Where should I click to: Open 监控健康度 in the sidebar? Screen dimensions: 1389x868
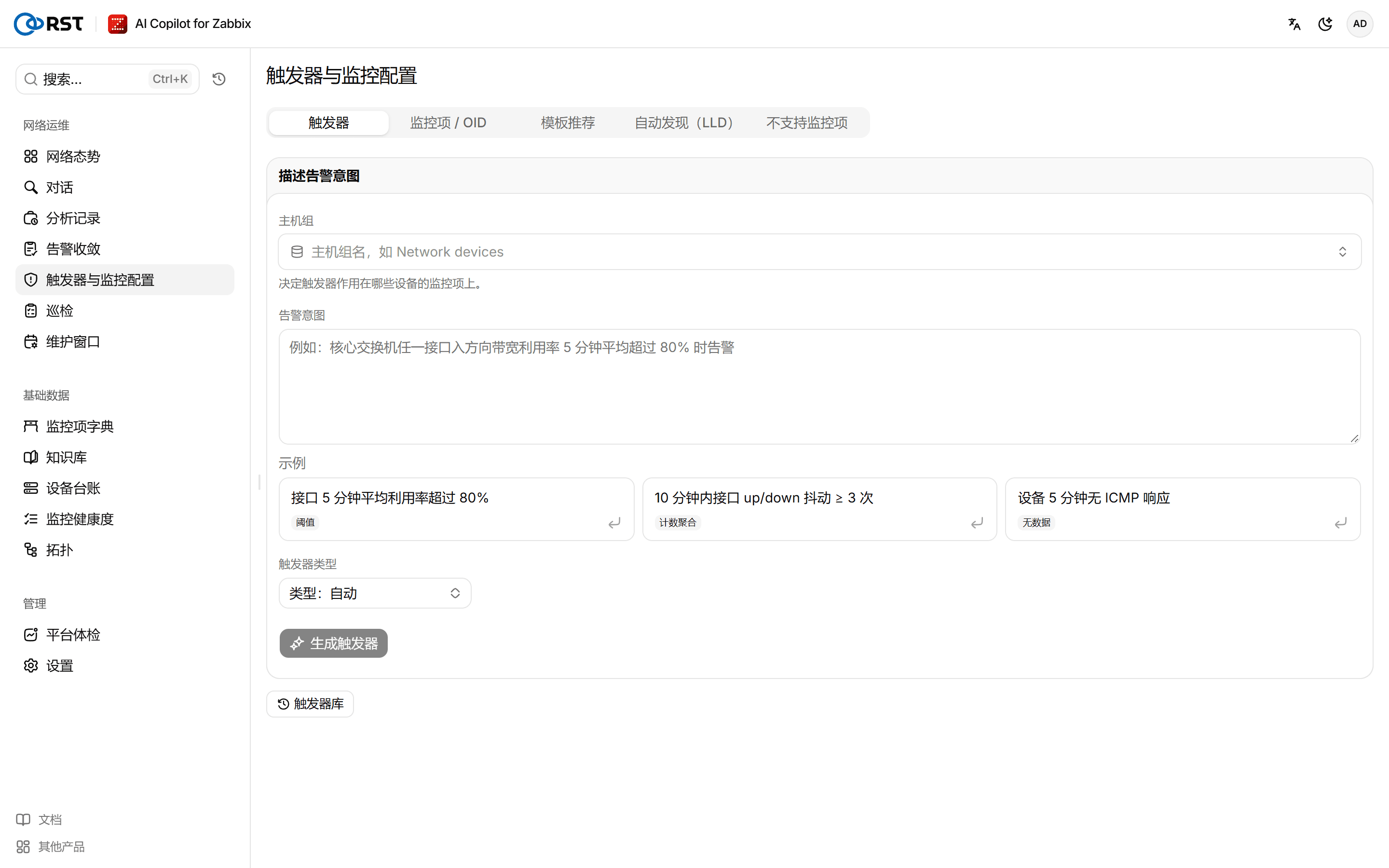[x=124, y=519]
